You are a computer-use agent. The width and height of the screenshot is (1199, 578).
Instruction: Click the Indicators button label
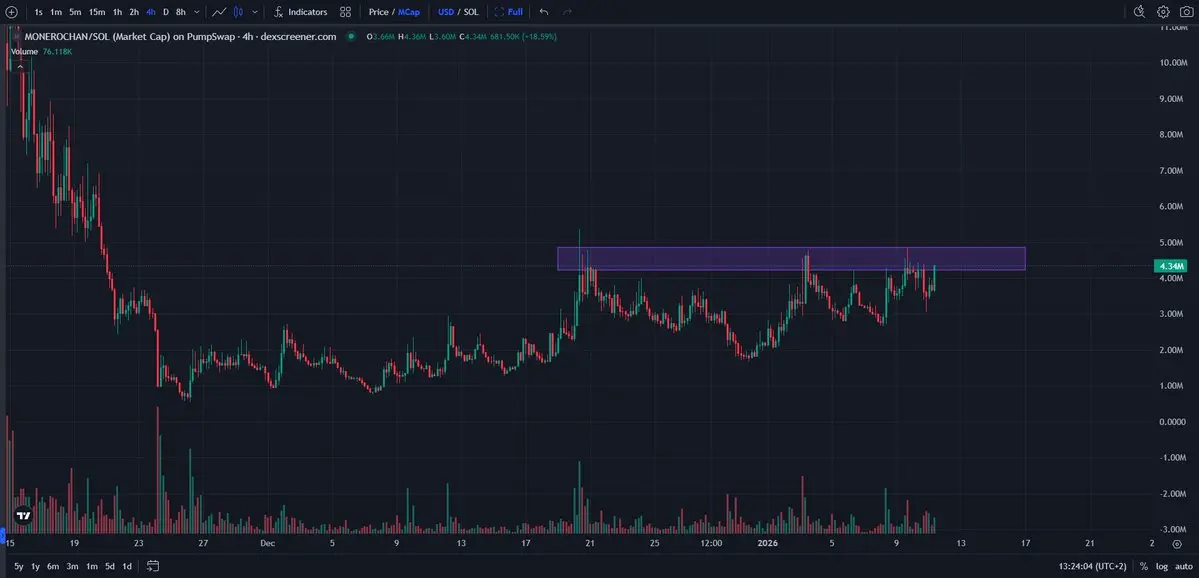(x=307, y=12)
